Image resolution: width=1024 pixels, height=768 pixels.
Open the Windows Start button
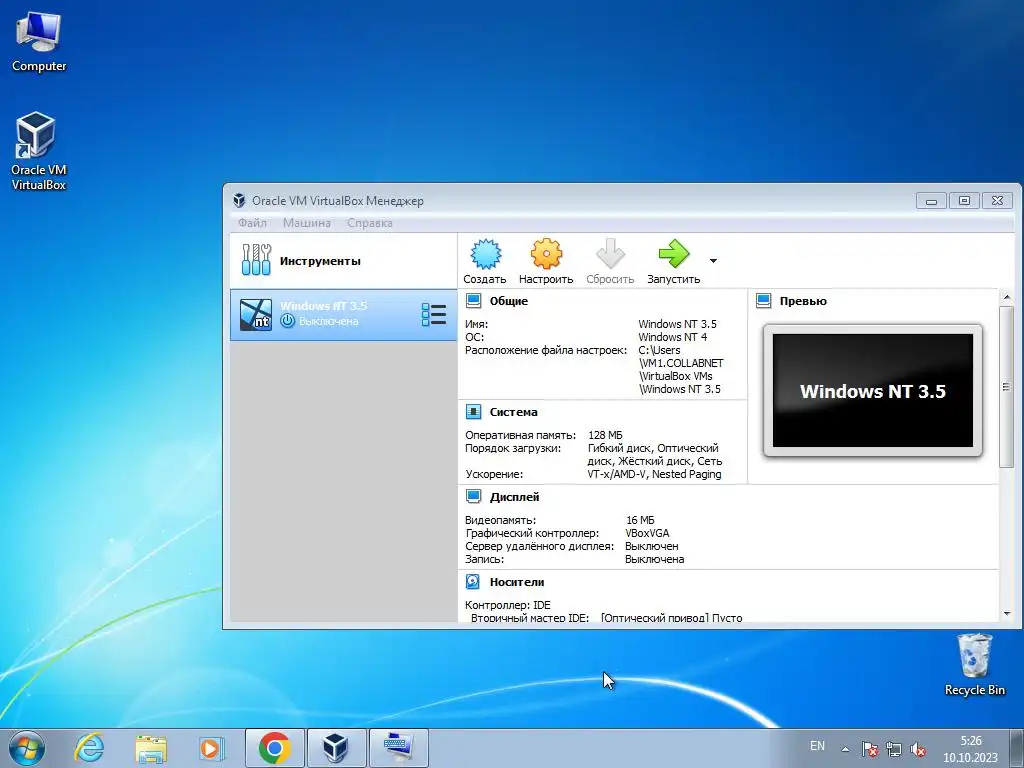click(27, 748)
